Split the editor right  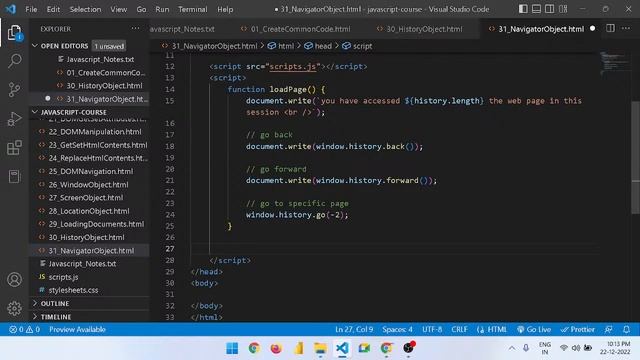(x=610, y=28)
